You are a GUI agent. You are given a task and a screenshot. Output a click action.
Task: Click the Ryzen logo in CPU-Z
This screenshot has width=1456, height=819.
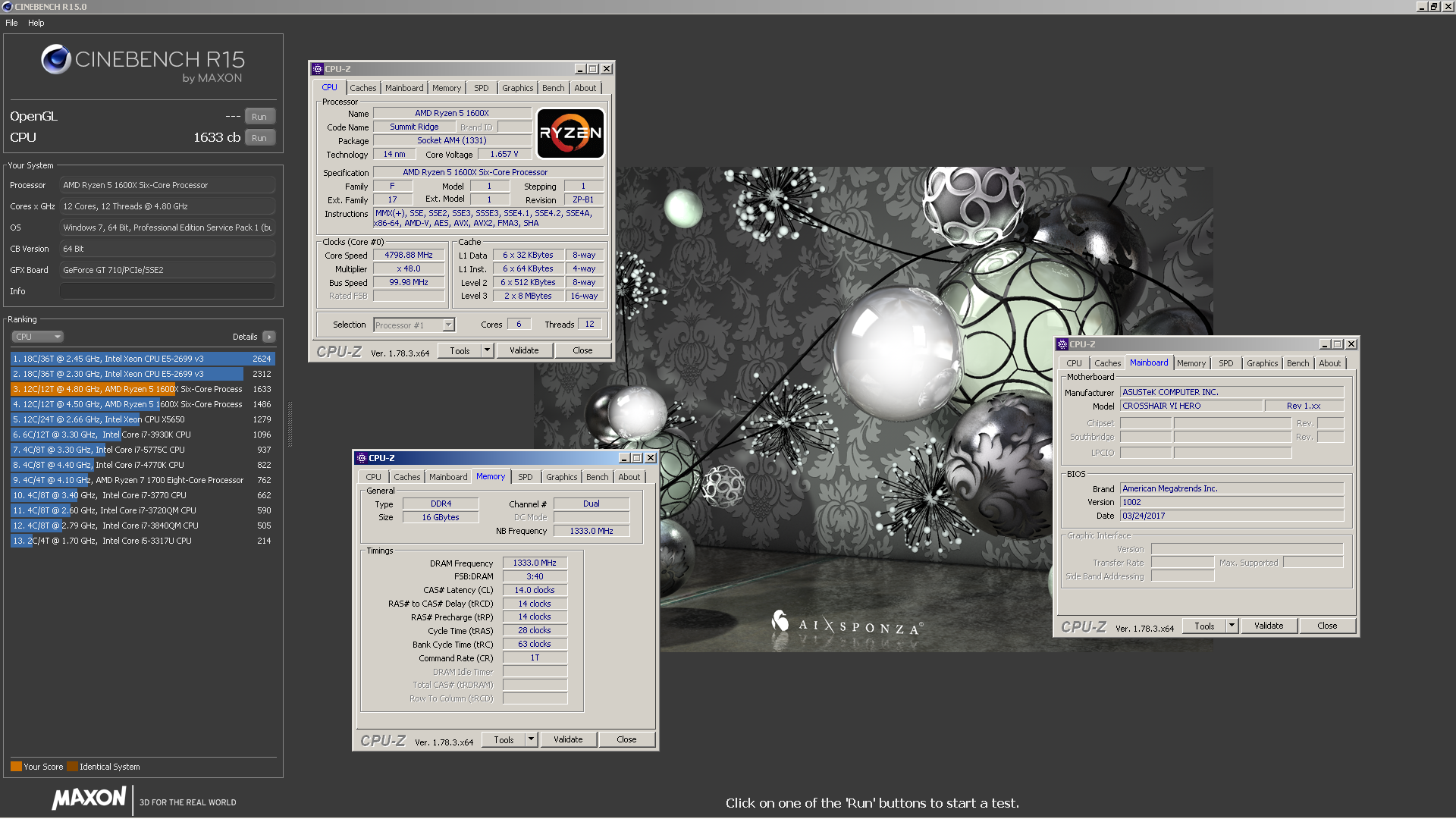(570, 133)
